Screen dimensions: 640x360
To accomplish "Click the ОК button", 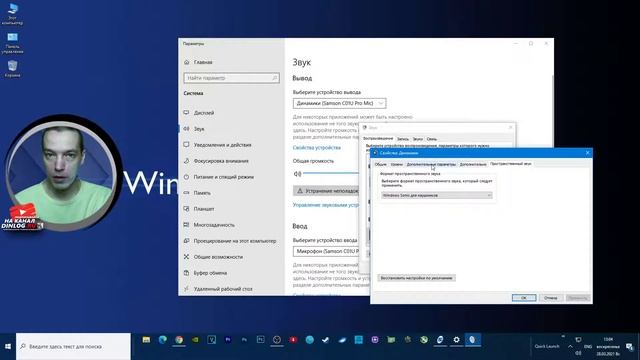I will click(524, 298).
